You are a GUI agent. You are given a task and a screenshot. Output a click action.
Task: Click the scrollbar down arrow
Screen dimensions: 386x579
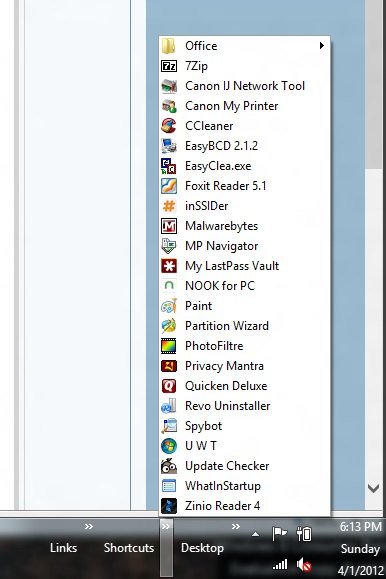click(x=373, y=489)
